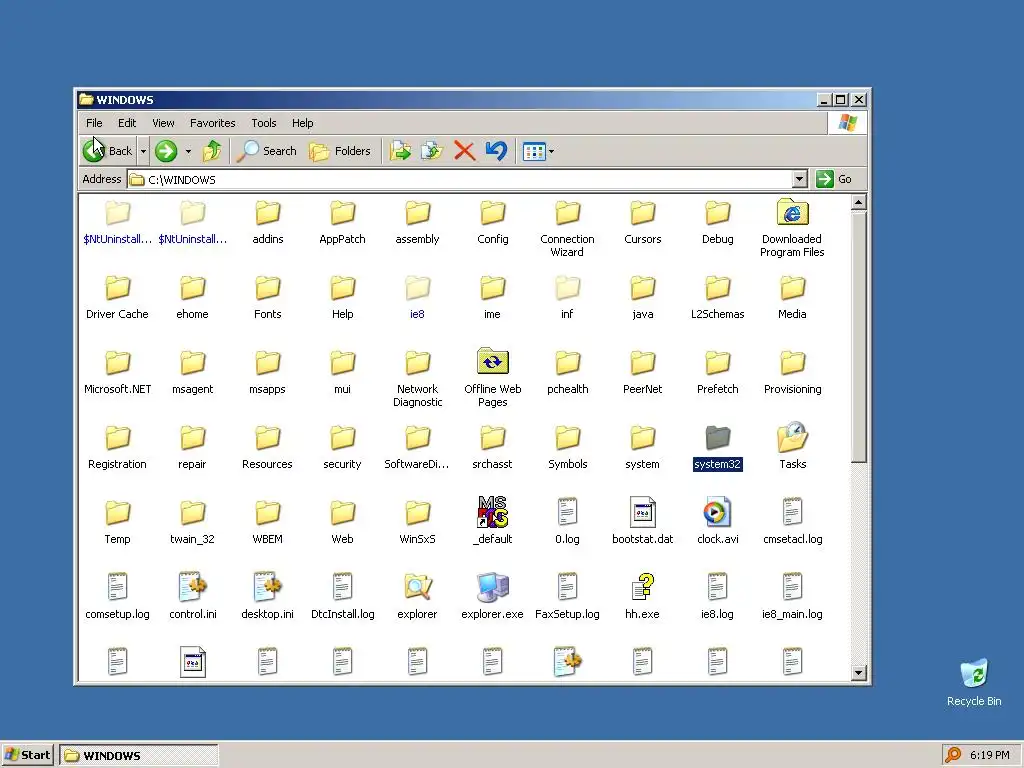Open the Back history dropdown arrow
This screenshot has height=768, width=1024.
(x=143, y=151)
